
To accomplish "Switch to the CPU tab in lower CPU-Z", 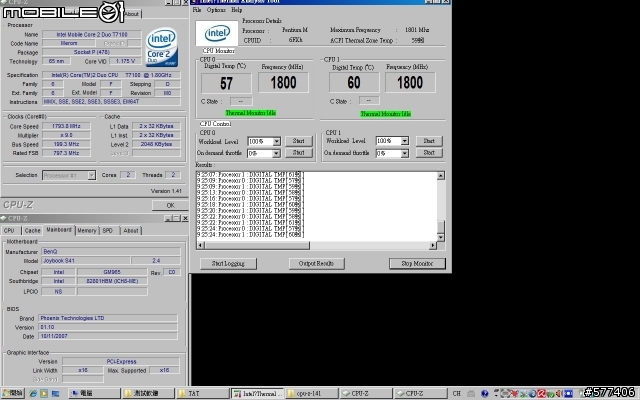I will click(x=10, y=231).
